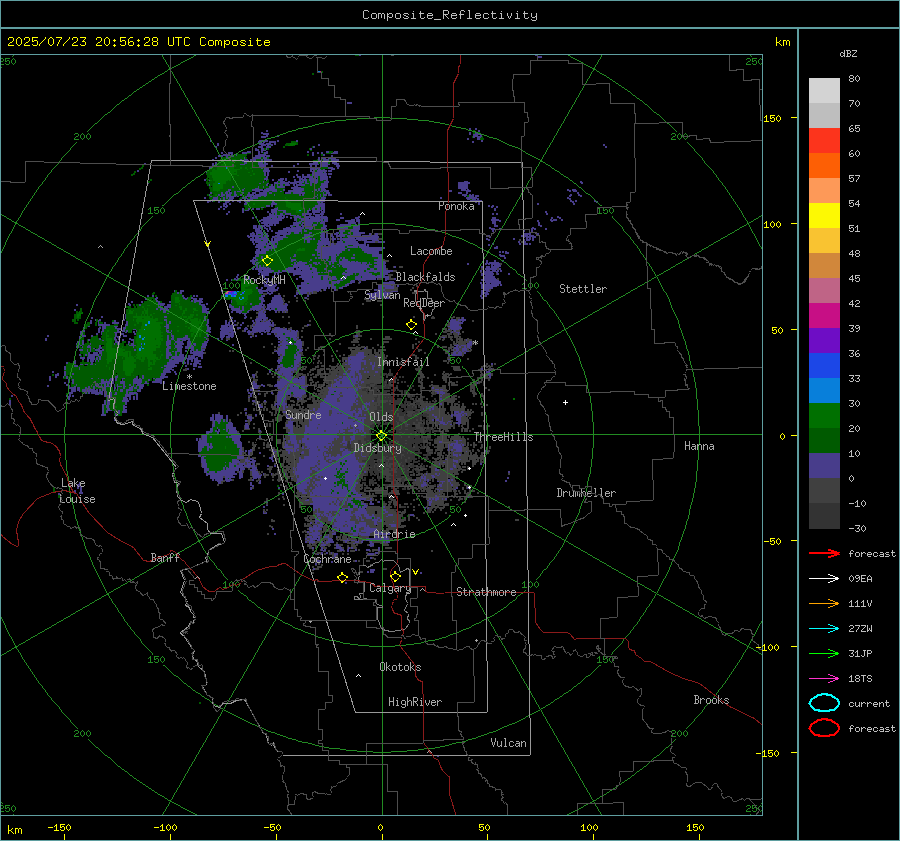Click the Cochrane city label
Screen dimensions: 900x841
click(327, 559)
